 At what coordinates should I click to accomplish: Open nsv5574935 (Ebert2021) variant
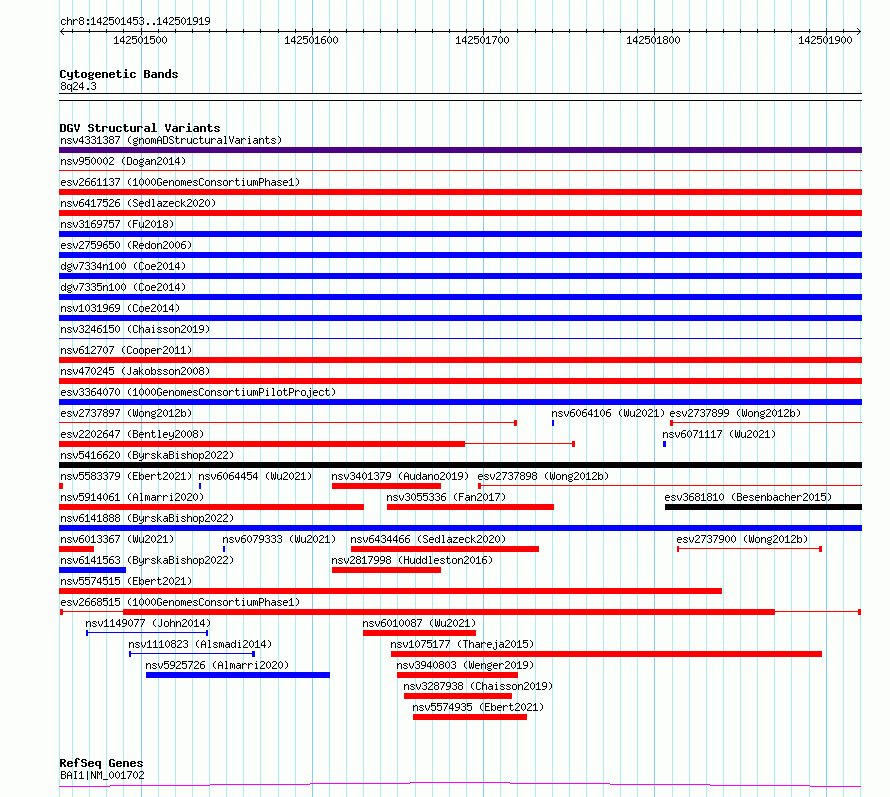pos(478,707)
